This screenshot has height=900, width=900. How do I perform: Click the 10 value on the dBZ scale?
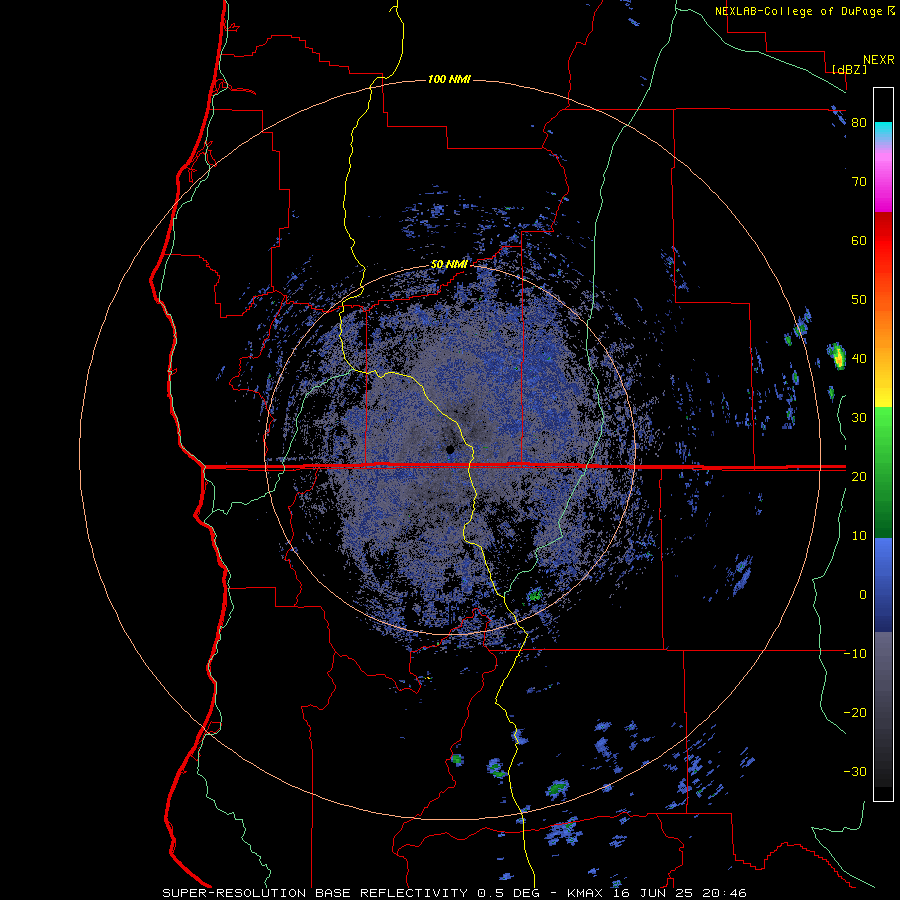click(x=859, y=536)
